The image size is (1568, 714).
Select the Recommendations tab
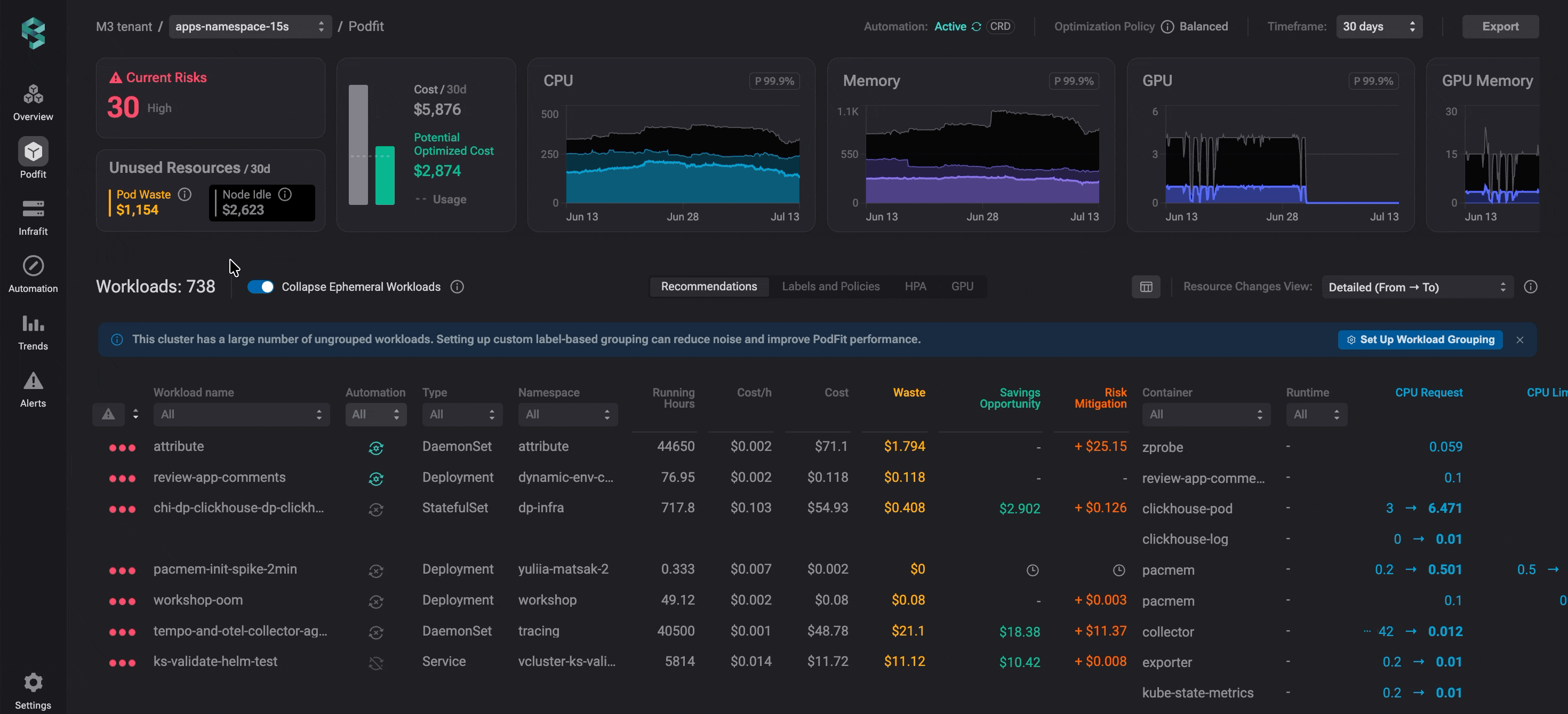coord(709,287)
